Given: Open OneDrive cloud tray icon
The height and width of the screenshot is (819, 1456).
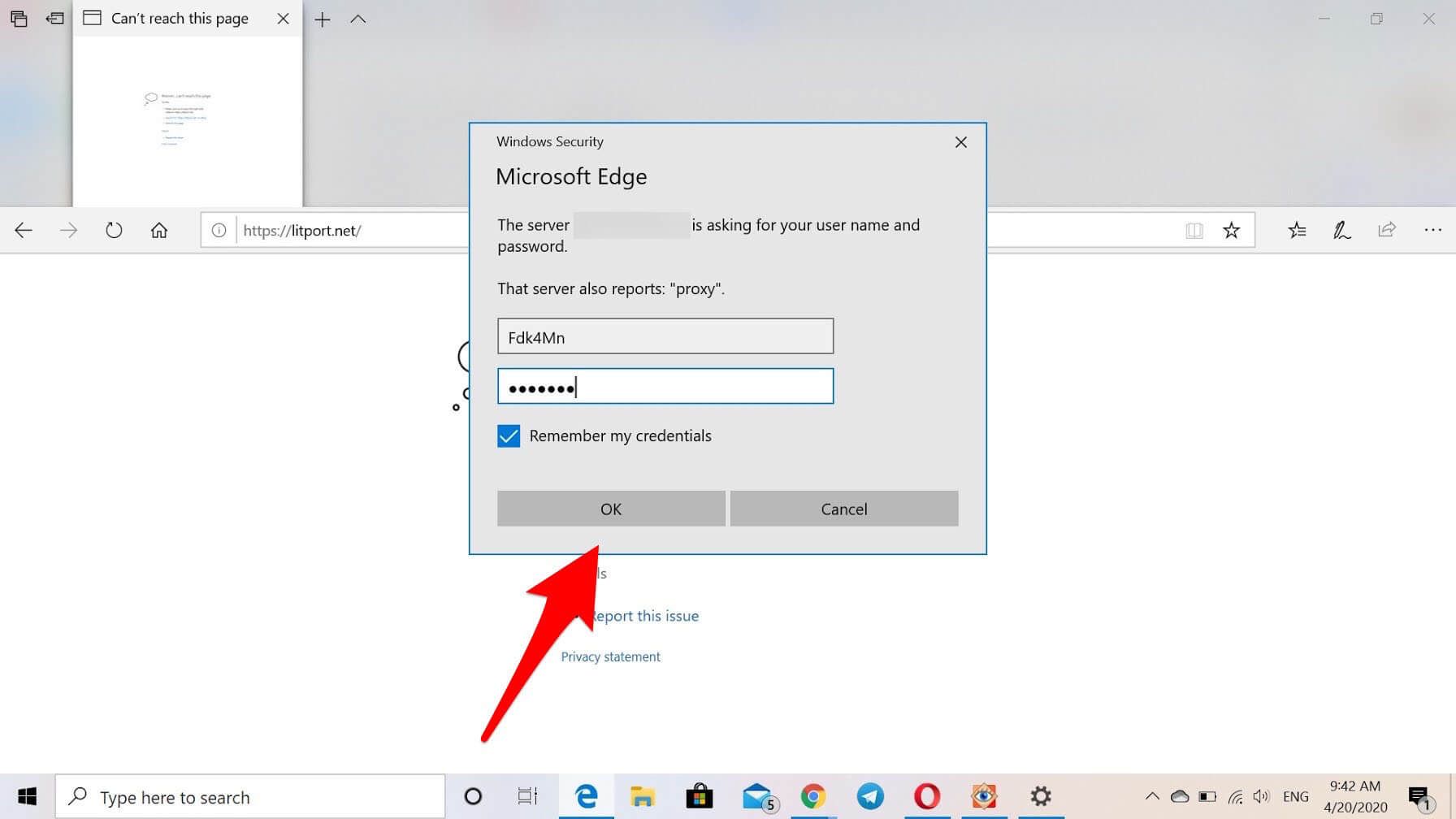Looking at the screenshot, I should [x=1180, y=796].
